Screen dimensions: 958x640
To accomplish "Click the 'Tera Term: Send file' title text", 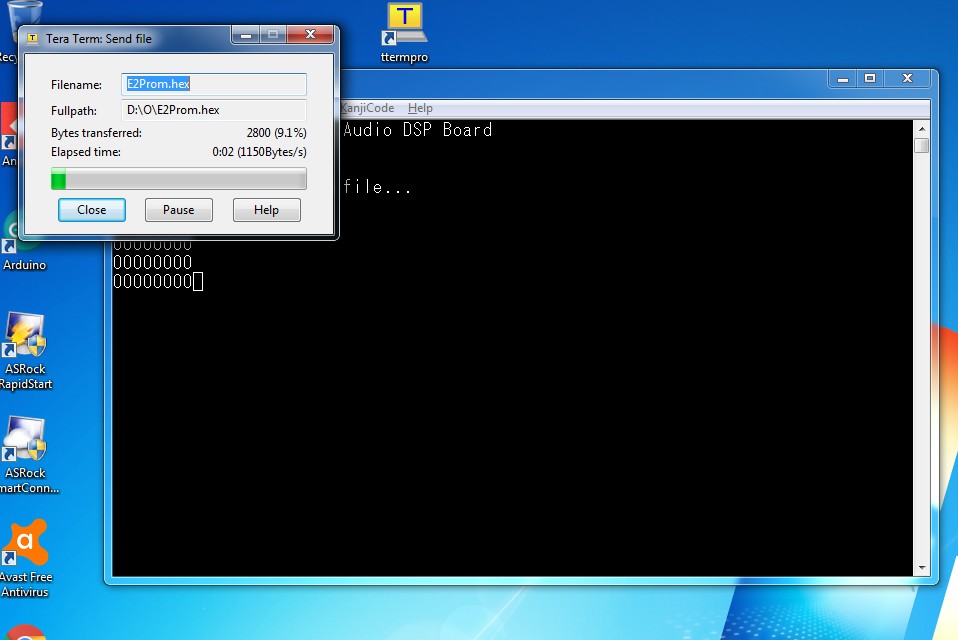I will 98,38.
